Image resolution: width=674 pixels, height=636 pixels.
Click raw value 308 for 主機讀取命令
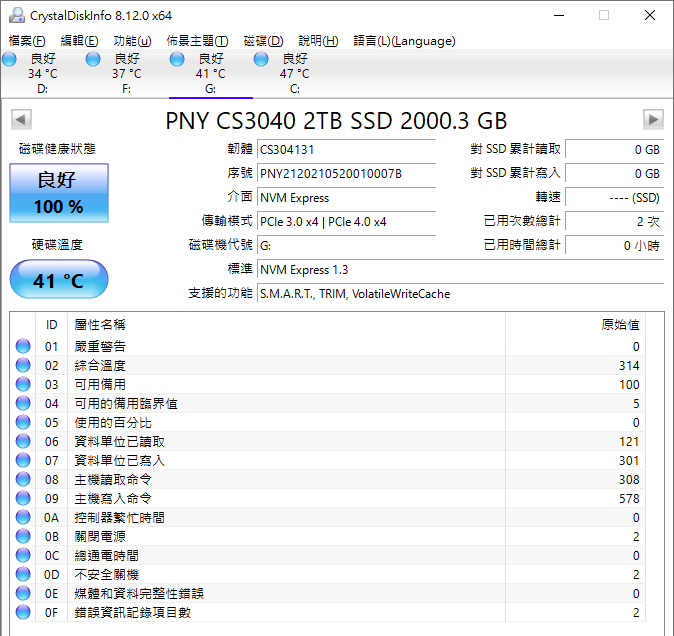629,480
